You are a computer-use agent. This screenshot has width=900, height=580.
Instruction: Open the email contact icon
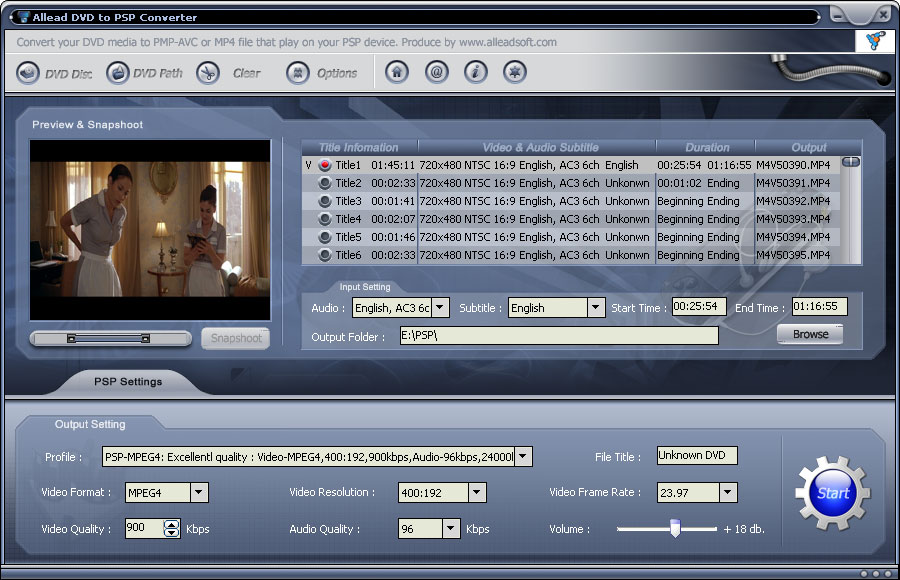(x=436, y=72)
